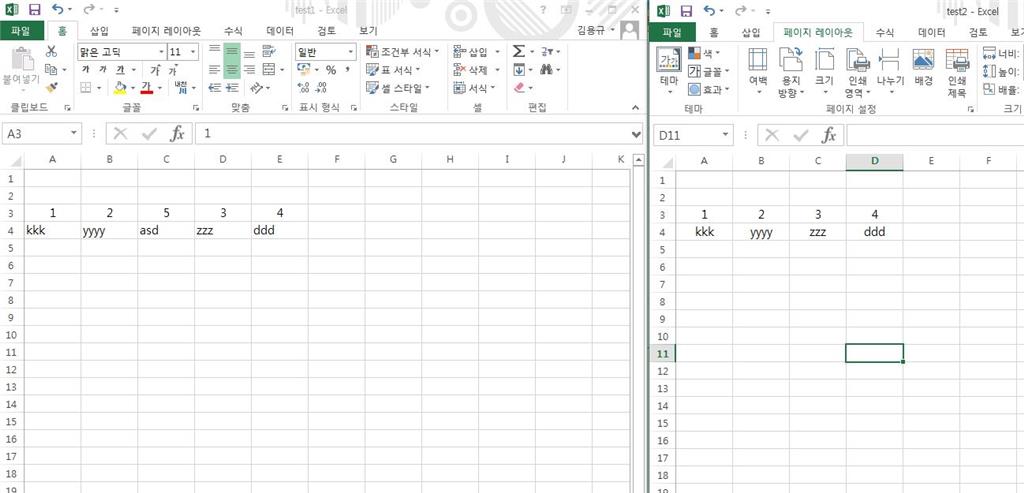Toggle wrap text in test1
This screenshot has height=493, width=1024.
pyautogui.click(x=268, y=52)
